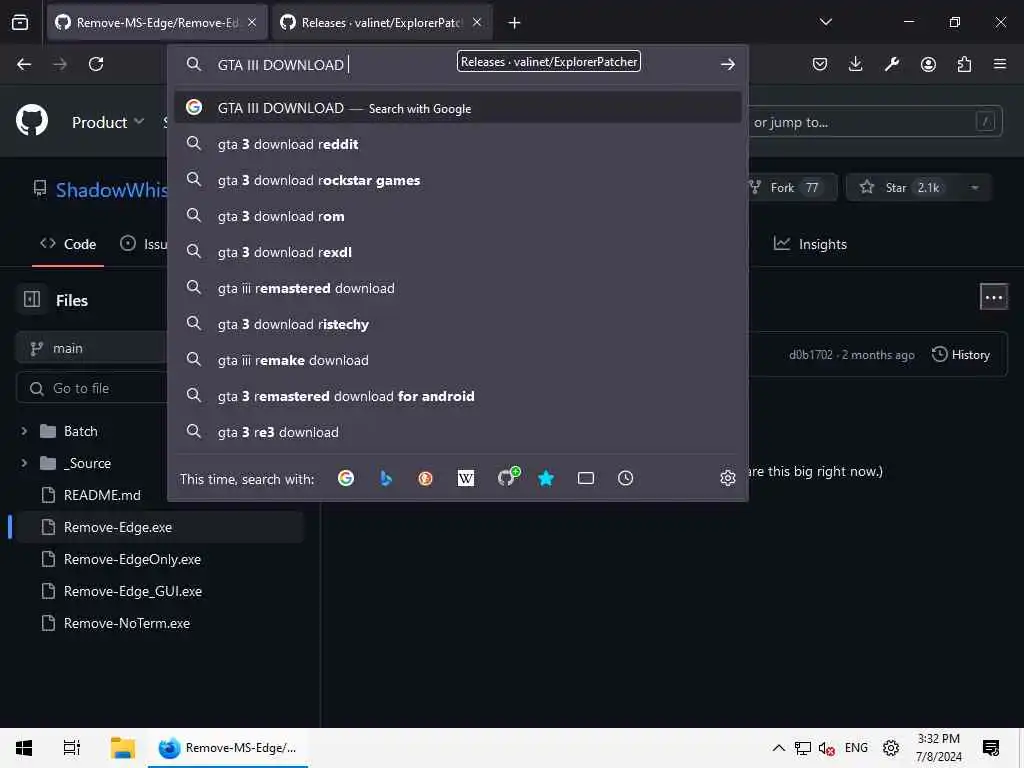Click the Go arrow in the address bar
The width and height of the screenshot is (1024, 768).
click(728, 64)
